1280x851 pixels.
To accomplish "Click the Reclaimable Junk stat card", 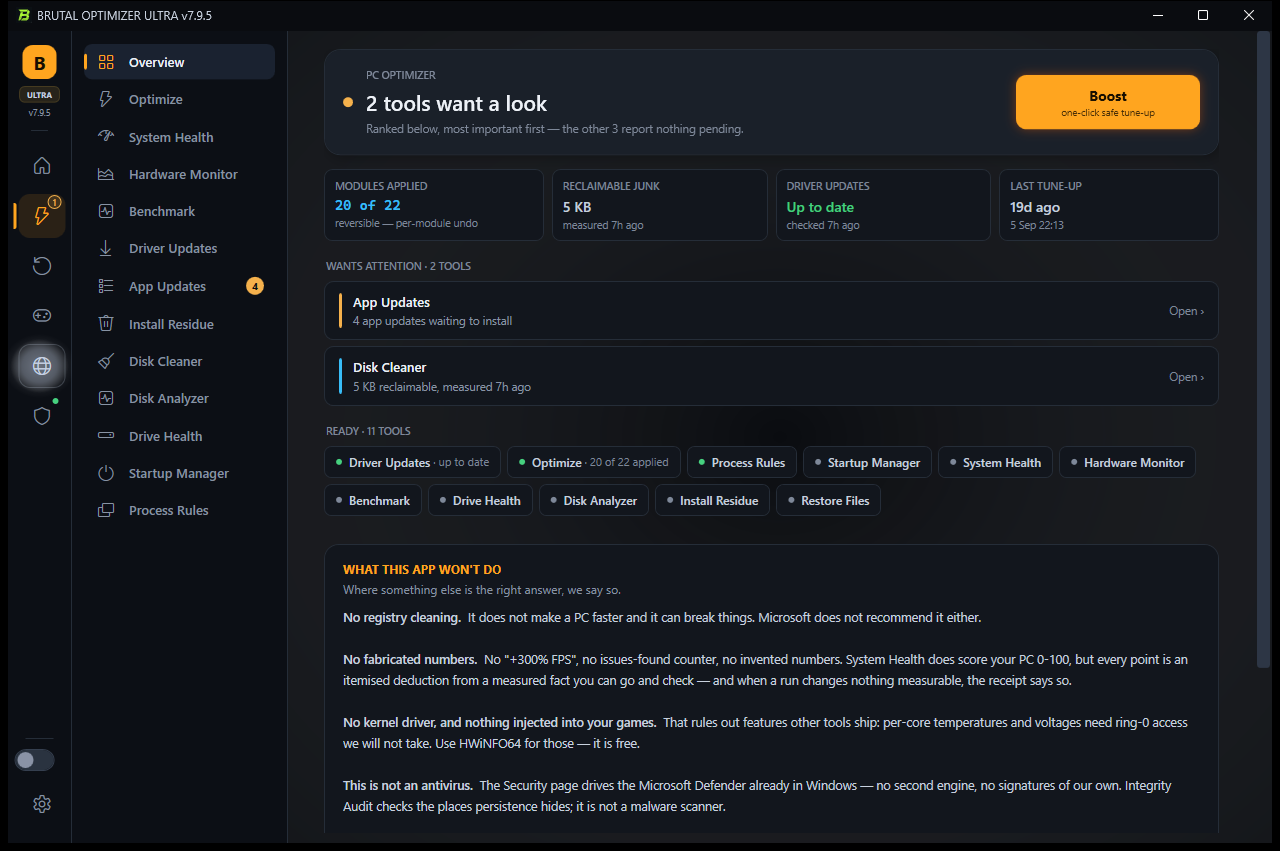I will tap(661, 205).
